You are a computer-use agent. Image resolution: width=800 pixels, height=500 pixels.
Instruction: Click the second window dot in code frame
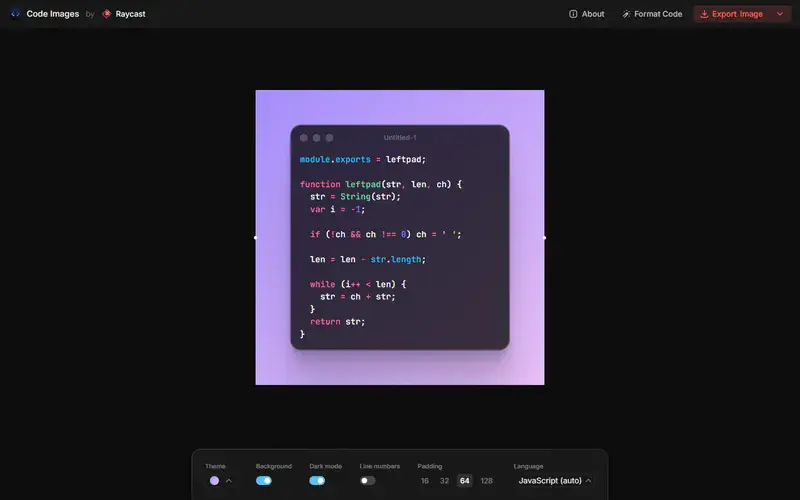[x=316, y=138]
